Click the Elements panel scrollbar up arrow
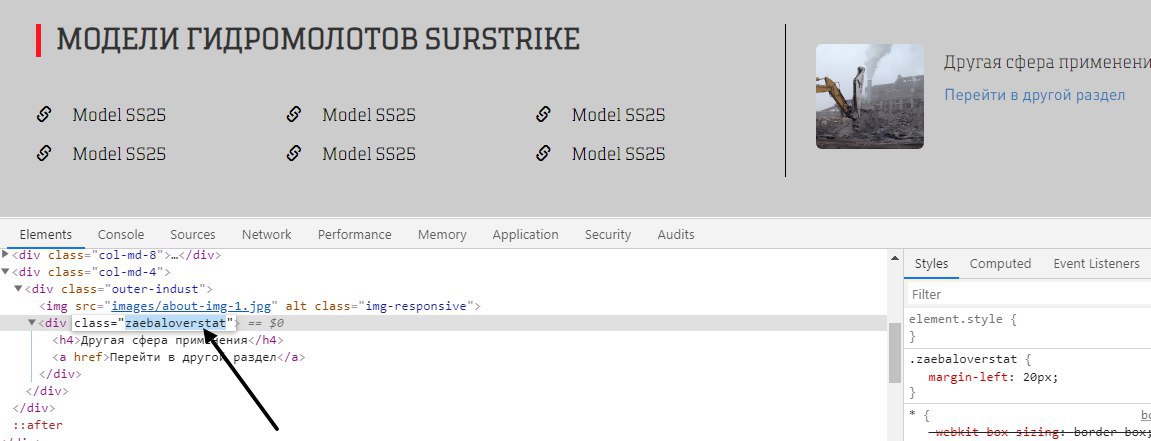This screenshot has height=441, width=1151. [x=895, y=258]
